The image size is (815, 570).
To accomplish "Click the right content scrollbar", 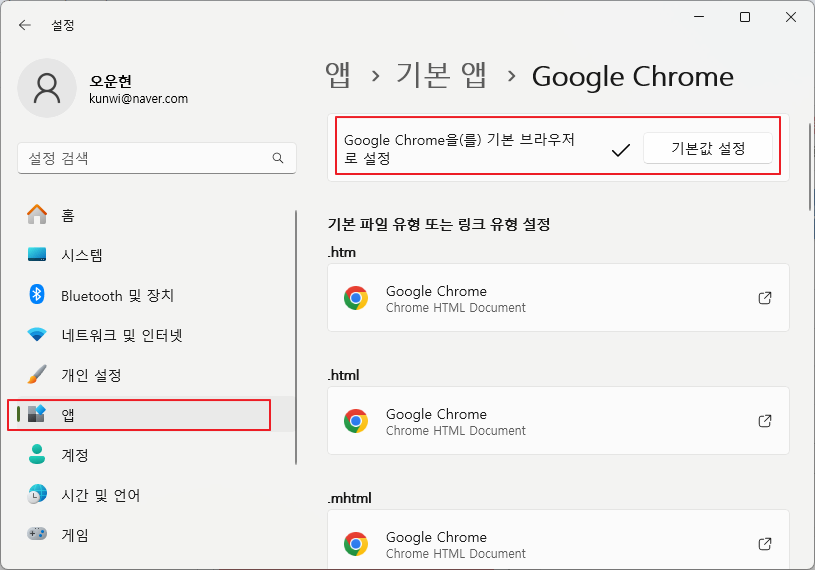I will [x=810, y=167].
